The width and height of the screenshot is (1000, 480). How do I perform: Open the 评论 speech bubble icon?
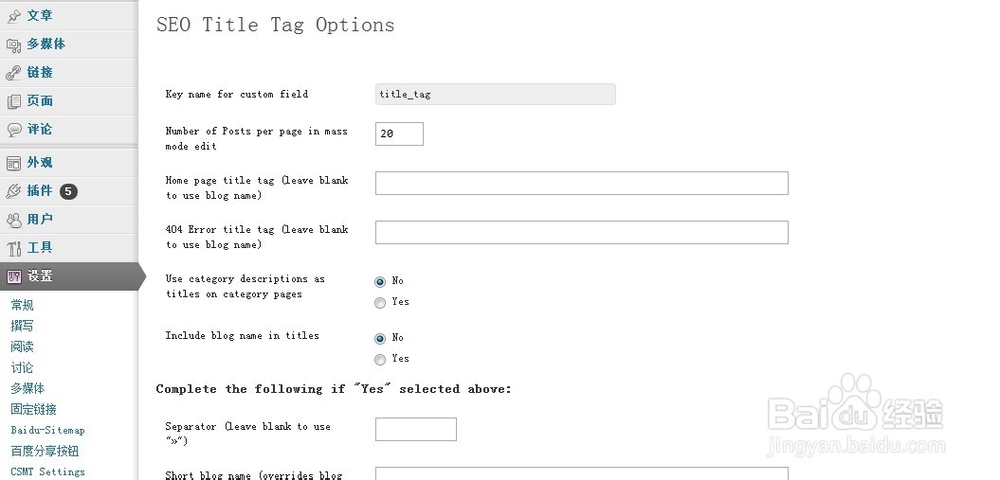click(13, 129)
